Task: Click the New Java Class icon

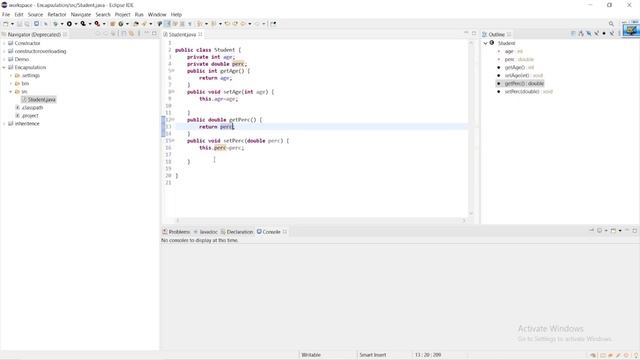Action: 121,24
